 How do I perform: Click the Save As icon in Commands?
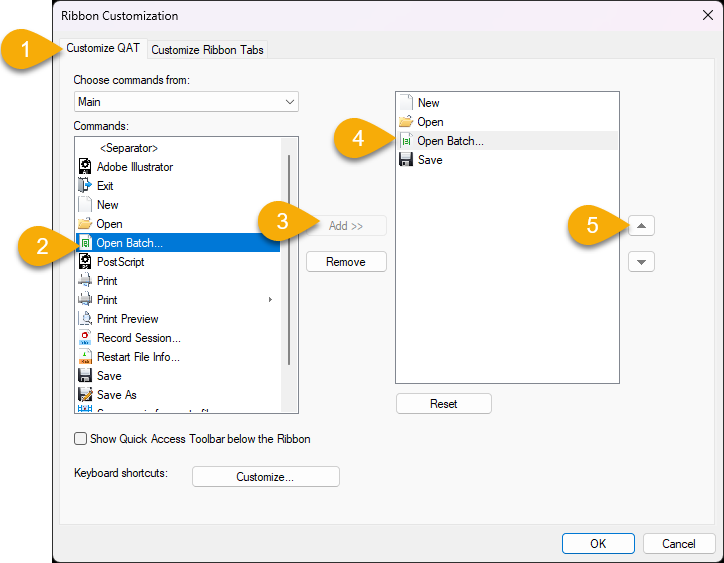tap(85, 395)
